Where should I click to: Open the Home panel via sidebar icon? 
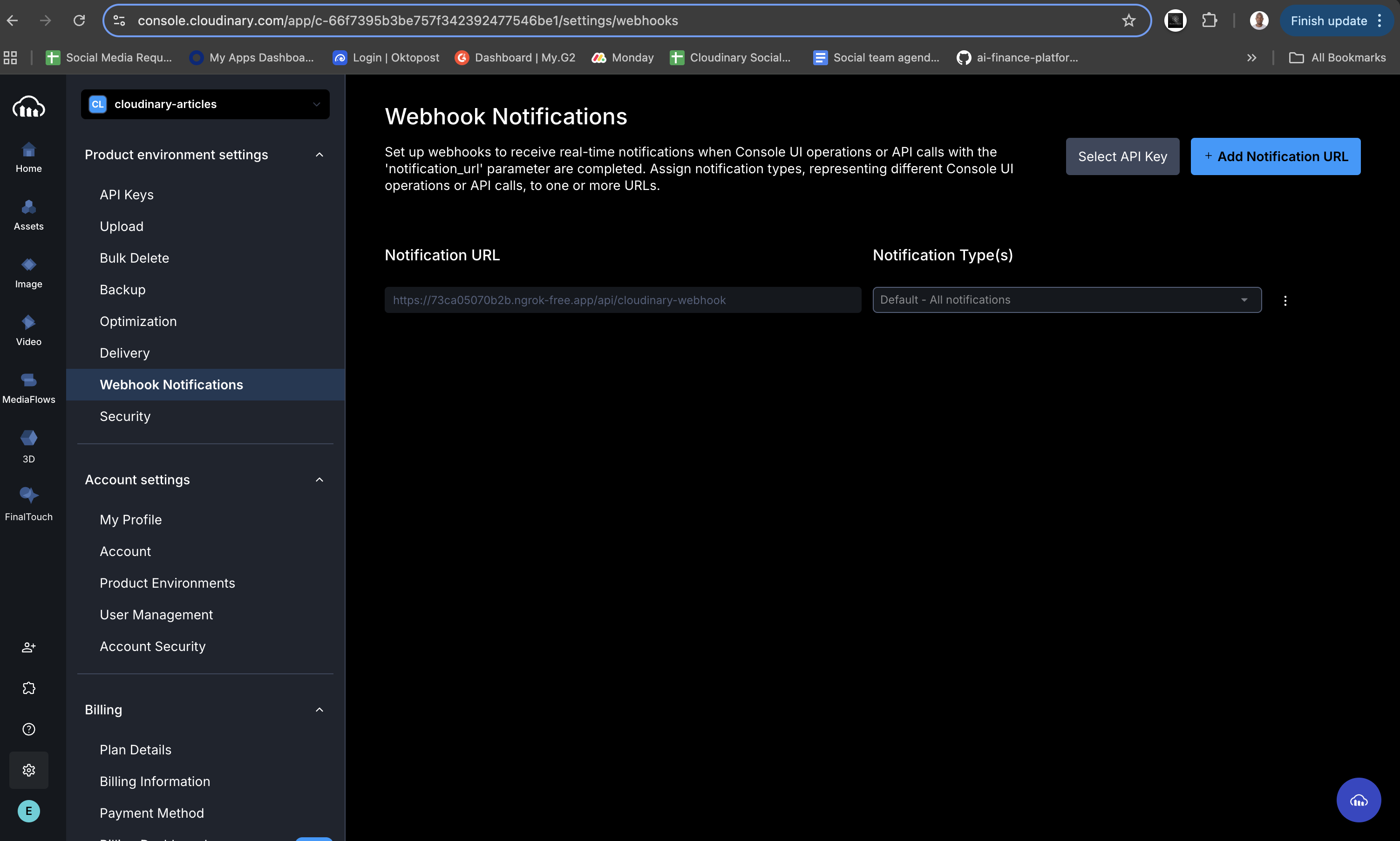(28, 156)
